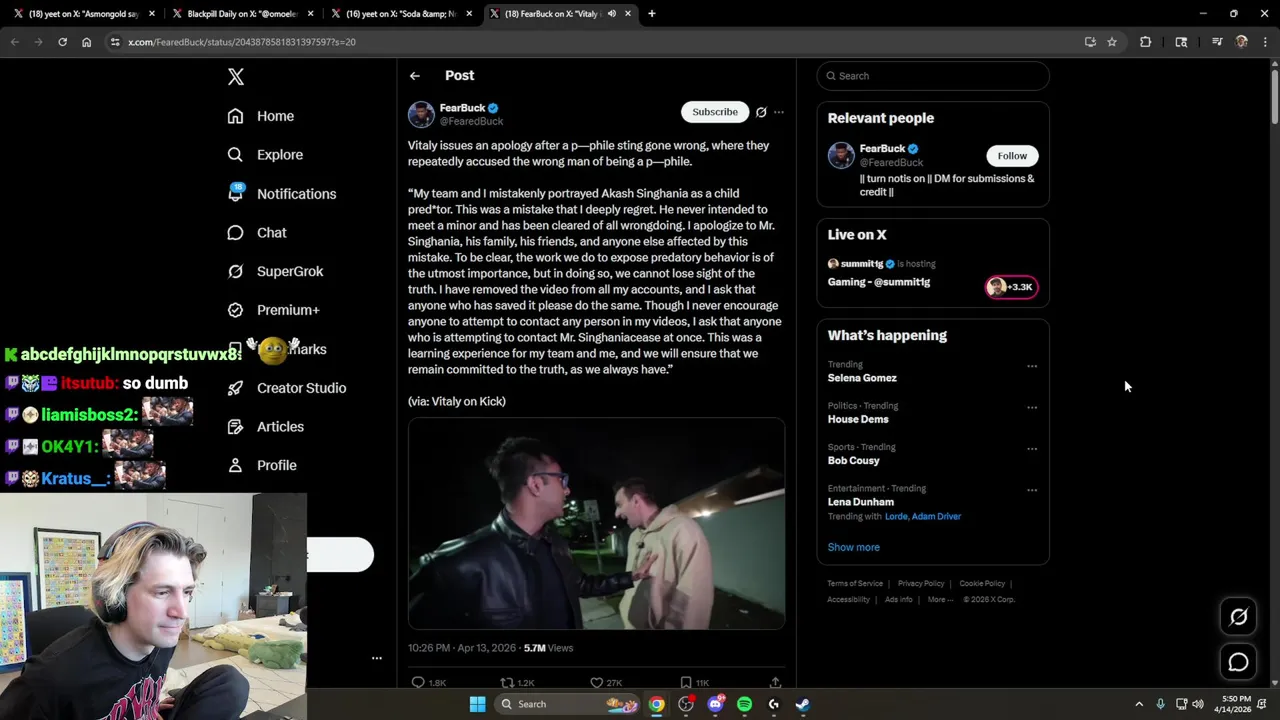This screenshot has width=1280, height=720.
Task: Open the three-dot menu beside the webcam
Action: (x=377, y=658)
